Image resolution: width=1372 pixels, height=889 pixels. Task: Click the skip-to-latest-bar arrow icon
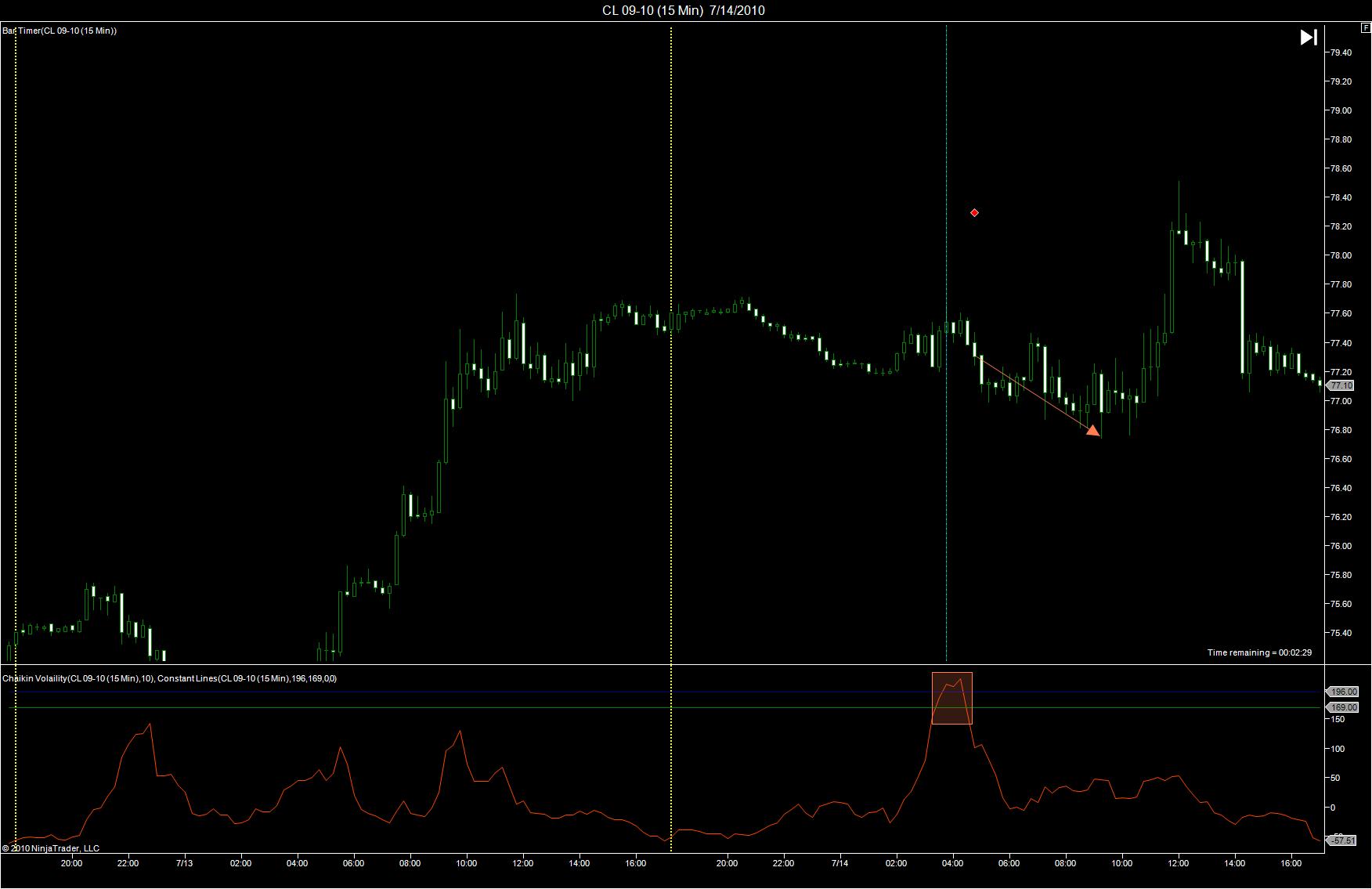coord(1309,37)
